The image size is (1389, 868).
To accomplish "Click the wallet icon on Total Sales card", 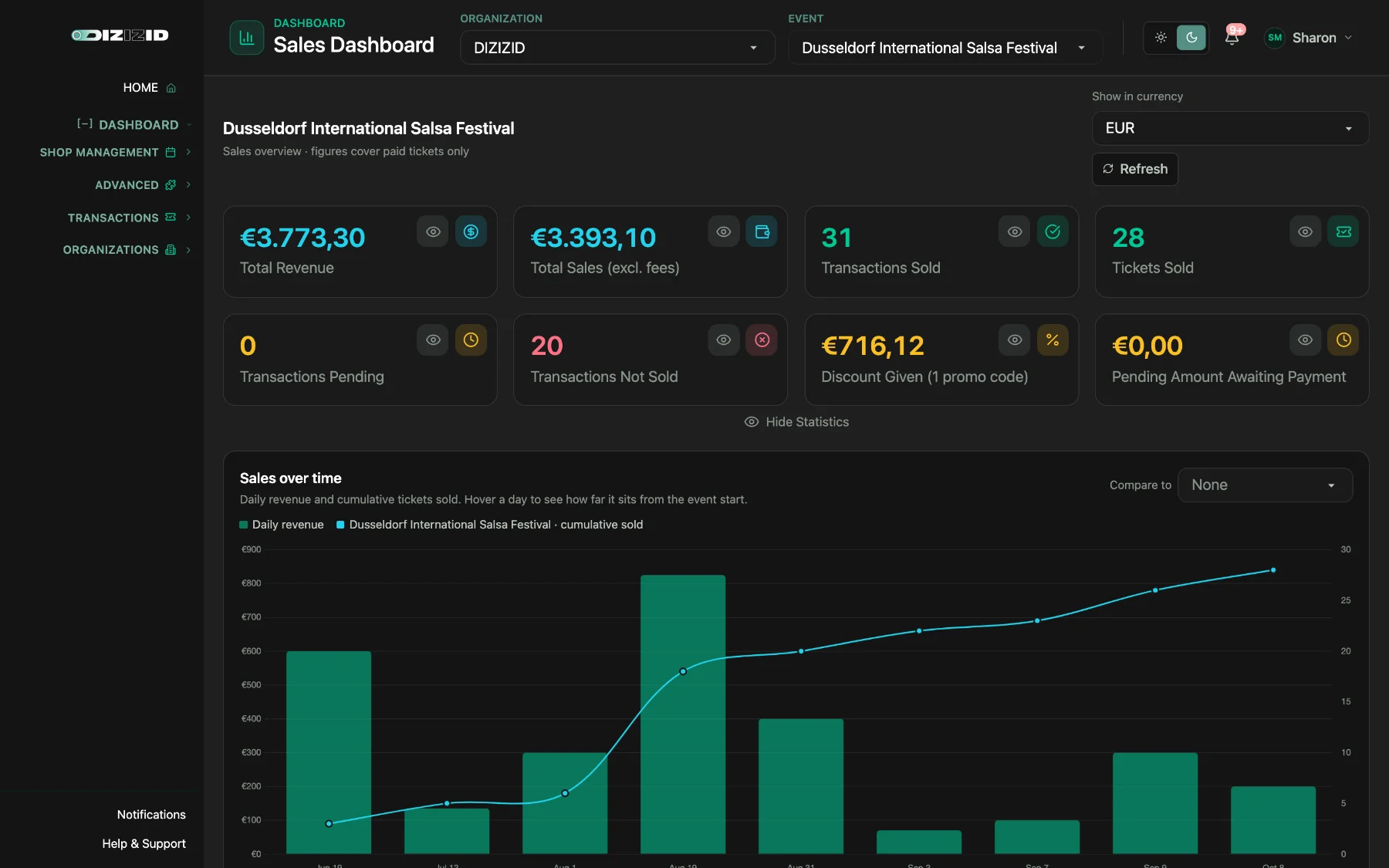I will point(762,231).
